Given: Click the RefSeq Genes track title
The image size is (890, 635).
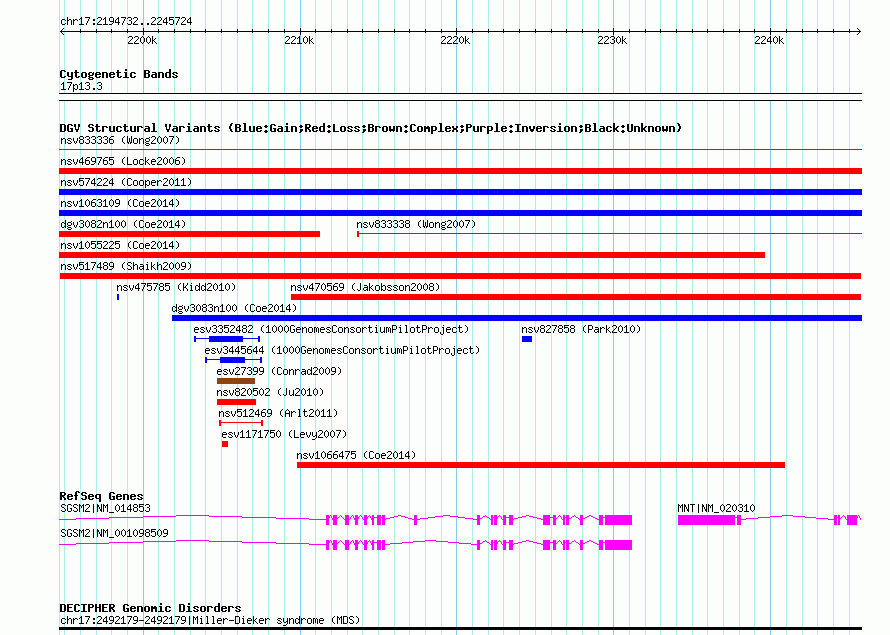Looking at the screenshot, I should point(102,496).
